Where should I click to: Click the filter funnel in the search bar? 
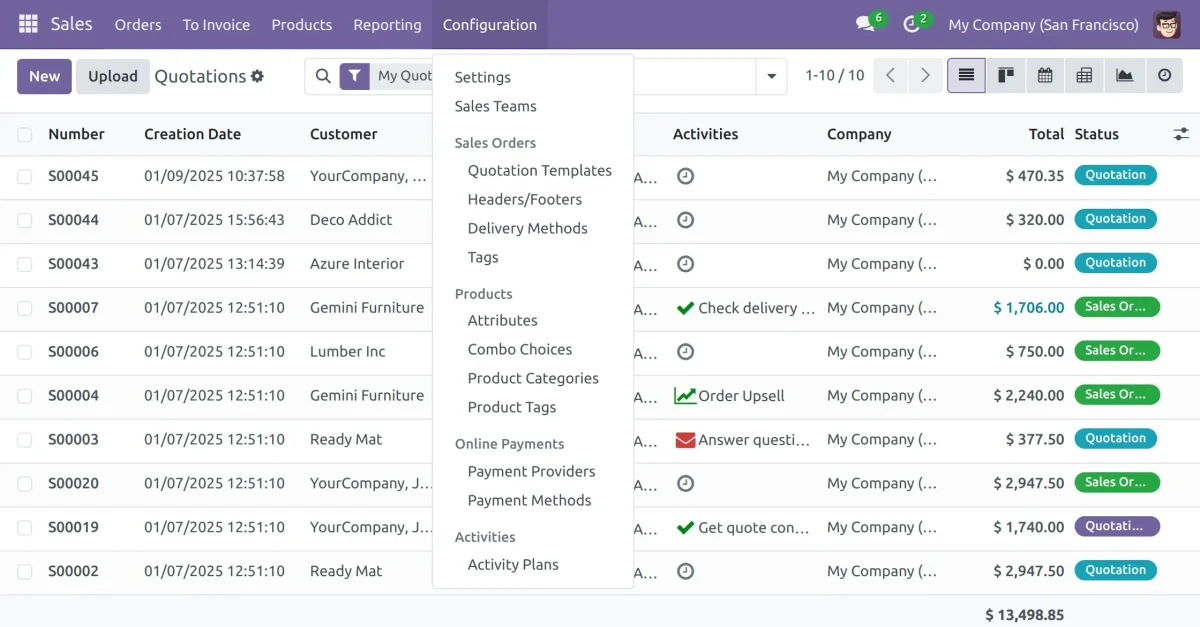[355, 75]
